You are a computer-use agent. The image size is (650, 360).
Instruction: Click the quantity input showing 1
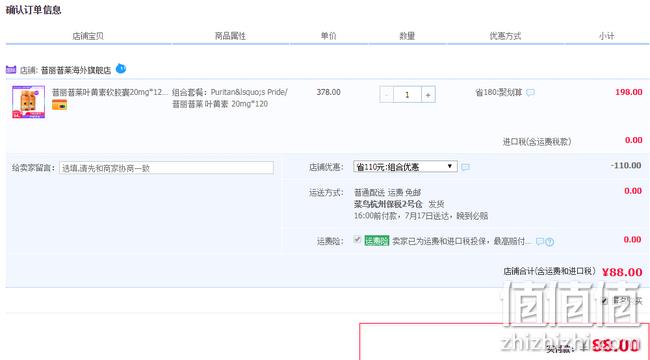(407, 95)
